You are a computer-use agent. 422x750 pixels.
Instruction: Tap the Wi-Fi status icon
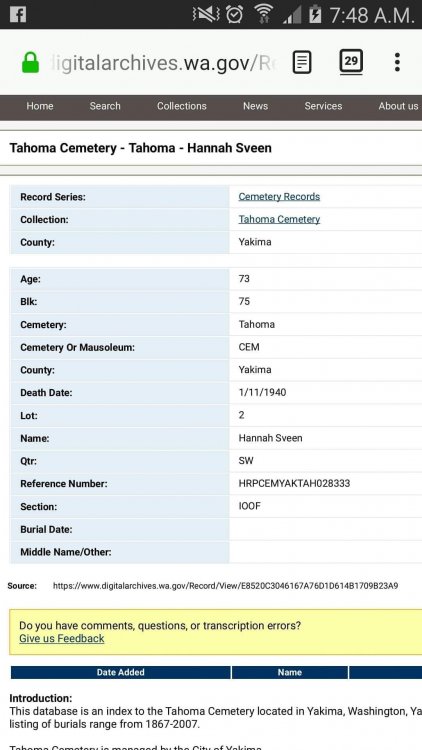263,14
